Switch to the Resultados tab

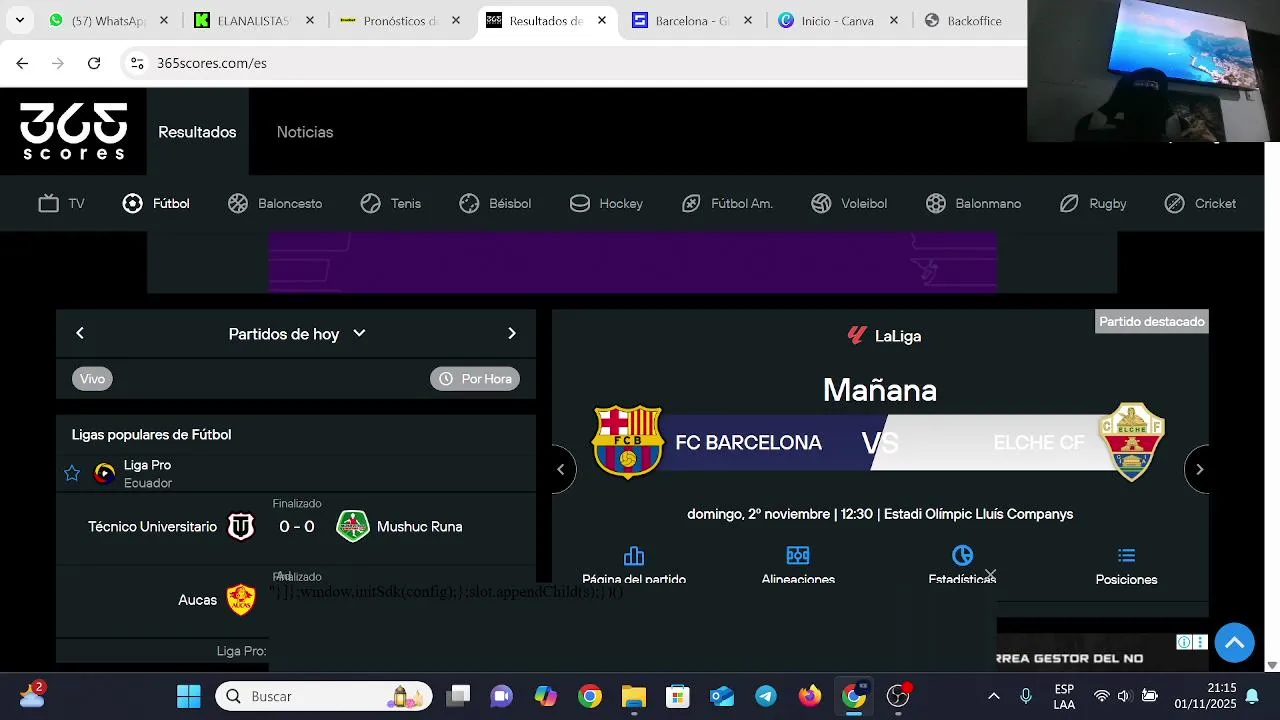coord(197,132)
